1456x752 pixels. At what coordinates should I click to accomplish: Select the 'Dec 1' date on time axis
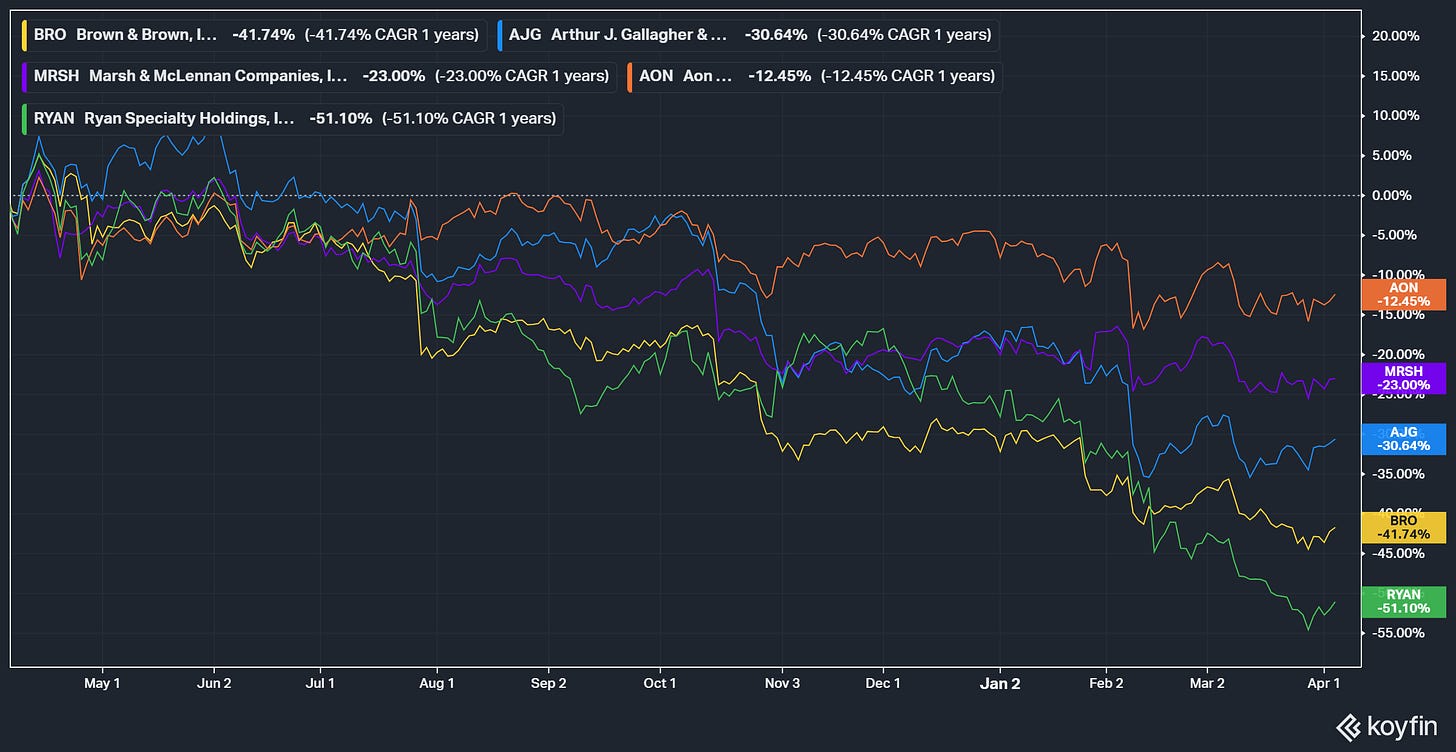pos(884,684)
